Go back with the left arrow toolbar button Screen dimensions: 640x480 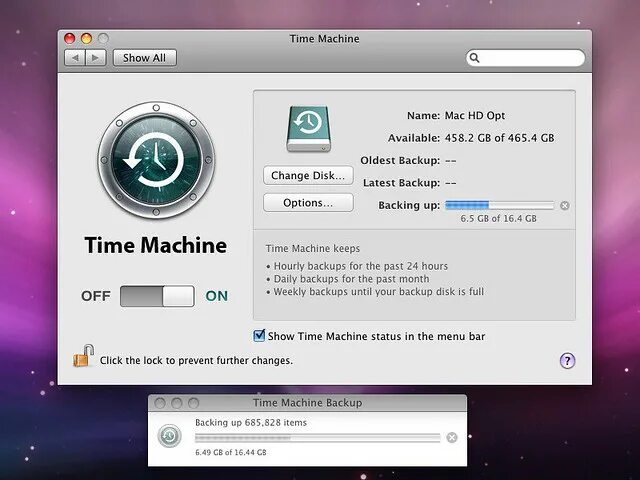[75, 58]
